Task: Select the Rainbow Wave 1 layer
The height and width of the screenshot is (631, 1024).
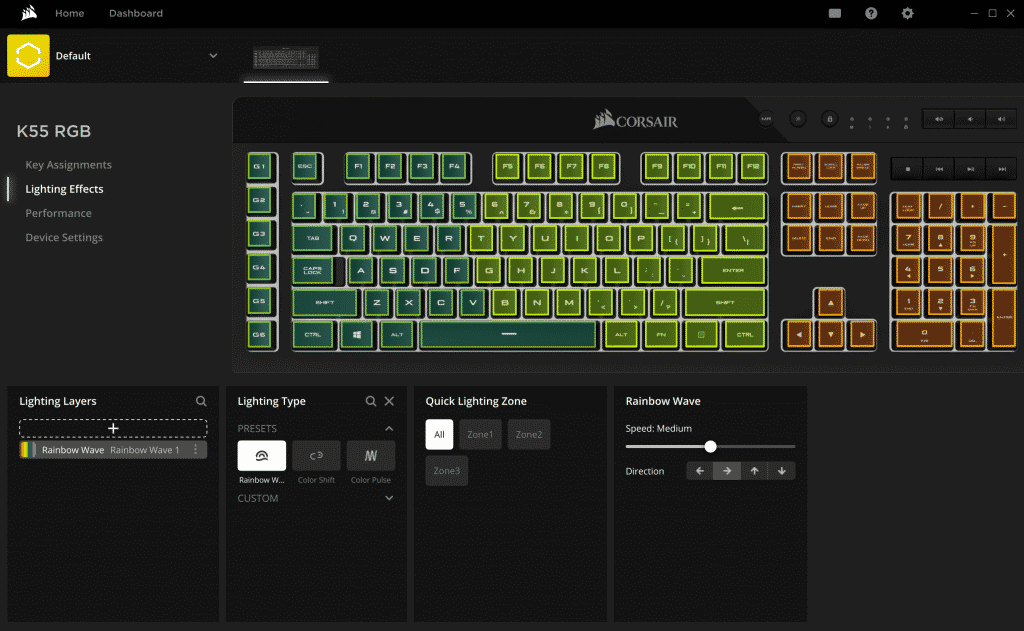Action: click(x=113, y=450)
